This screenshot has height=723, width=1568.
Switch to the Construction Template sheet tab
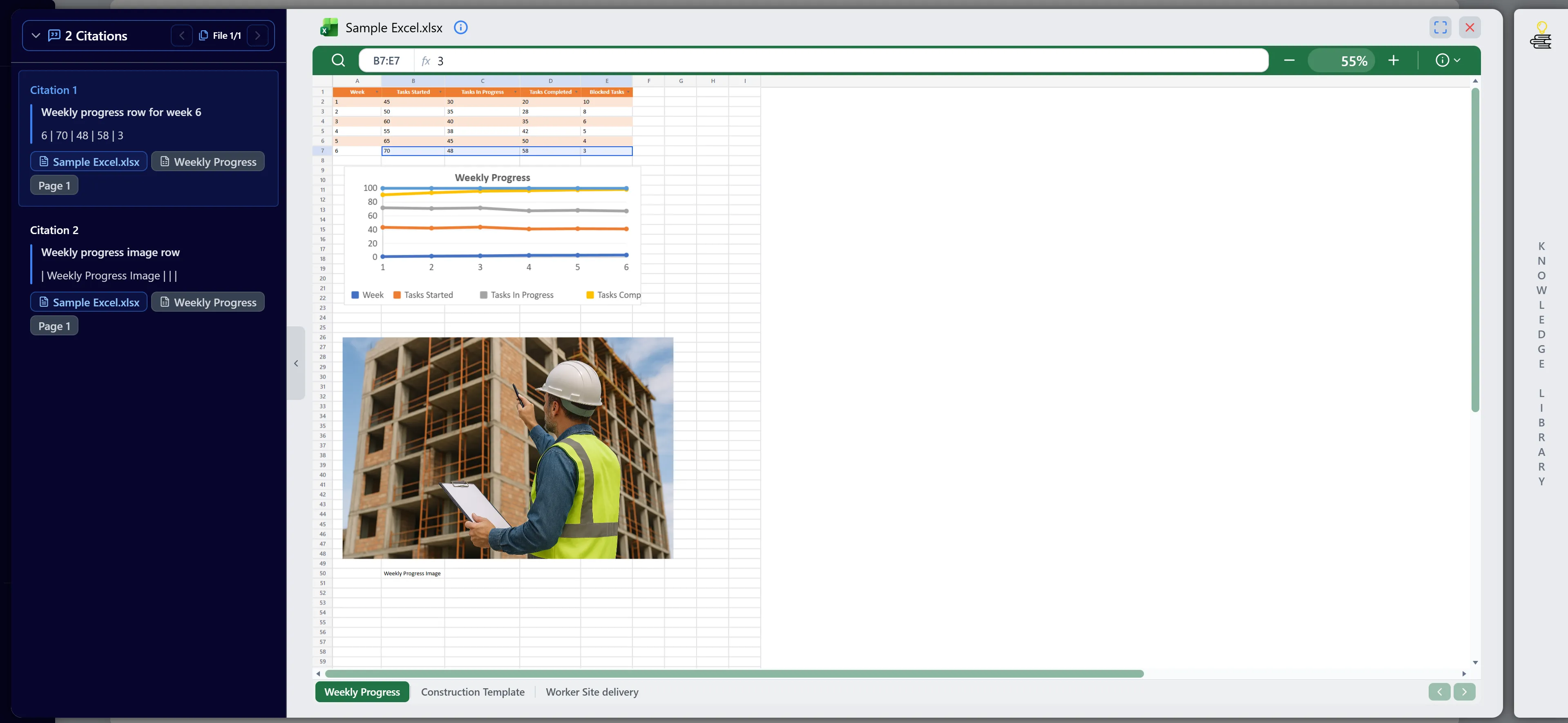pos(473,692)
